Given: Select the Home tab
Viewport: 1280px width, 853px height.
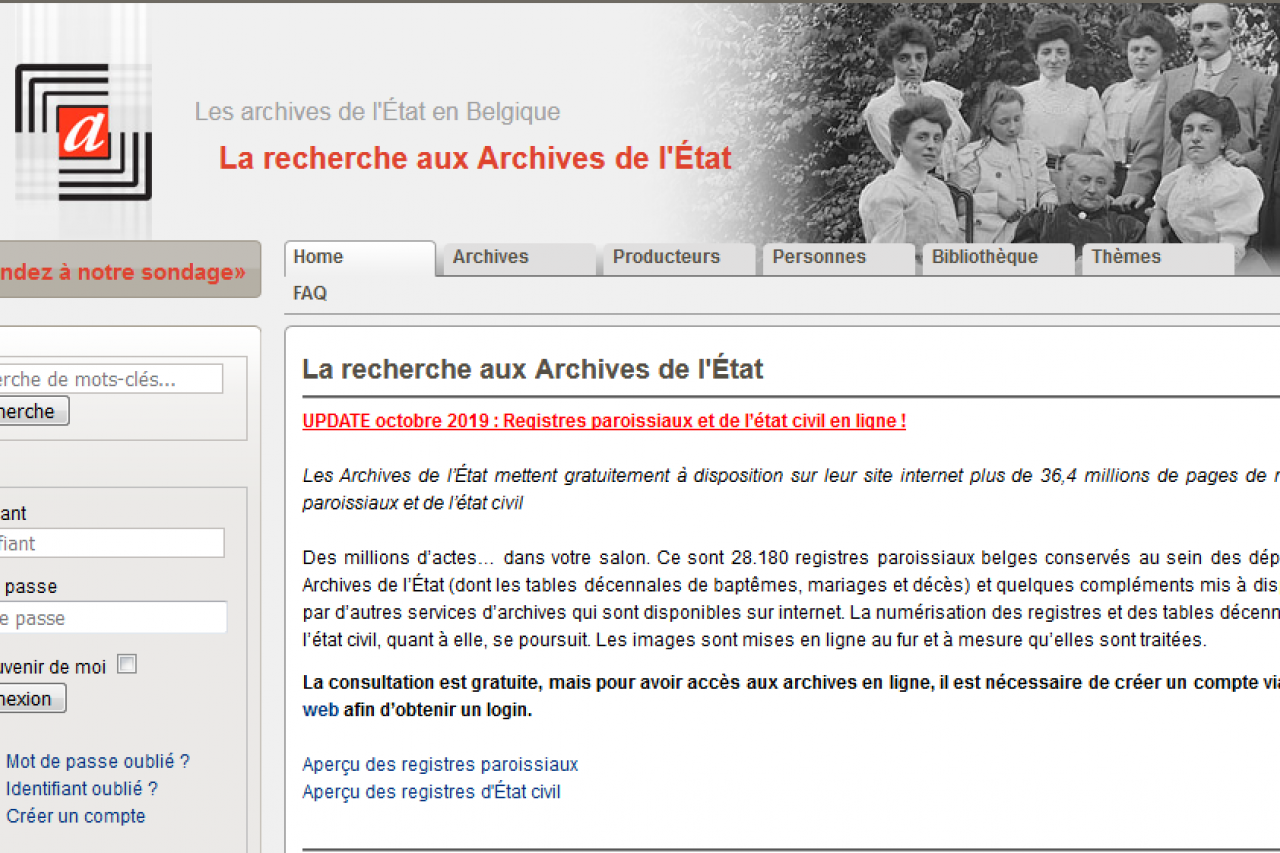Looking at the screenshot, I should (360, 258).
